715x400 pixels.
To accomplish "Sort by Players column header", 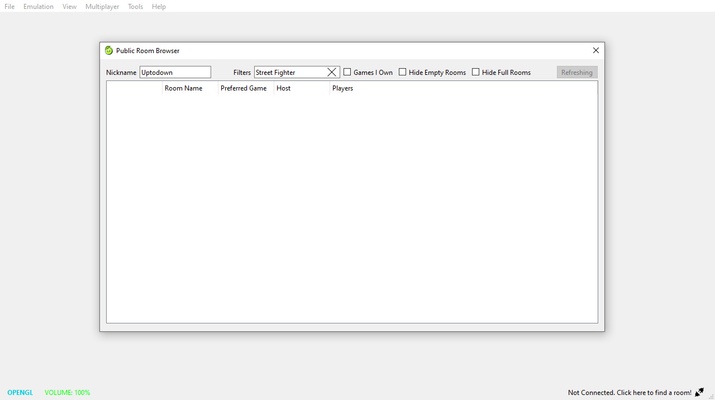I will pos(463,88).
